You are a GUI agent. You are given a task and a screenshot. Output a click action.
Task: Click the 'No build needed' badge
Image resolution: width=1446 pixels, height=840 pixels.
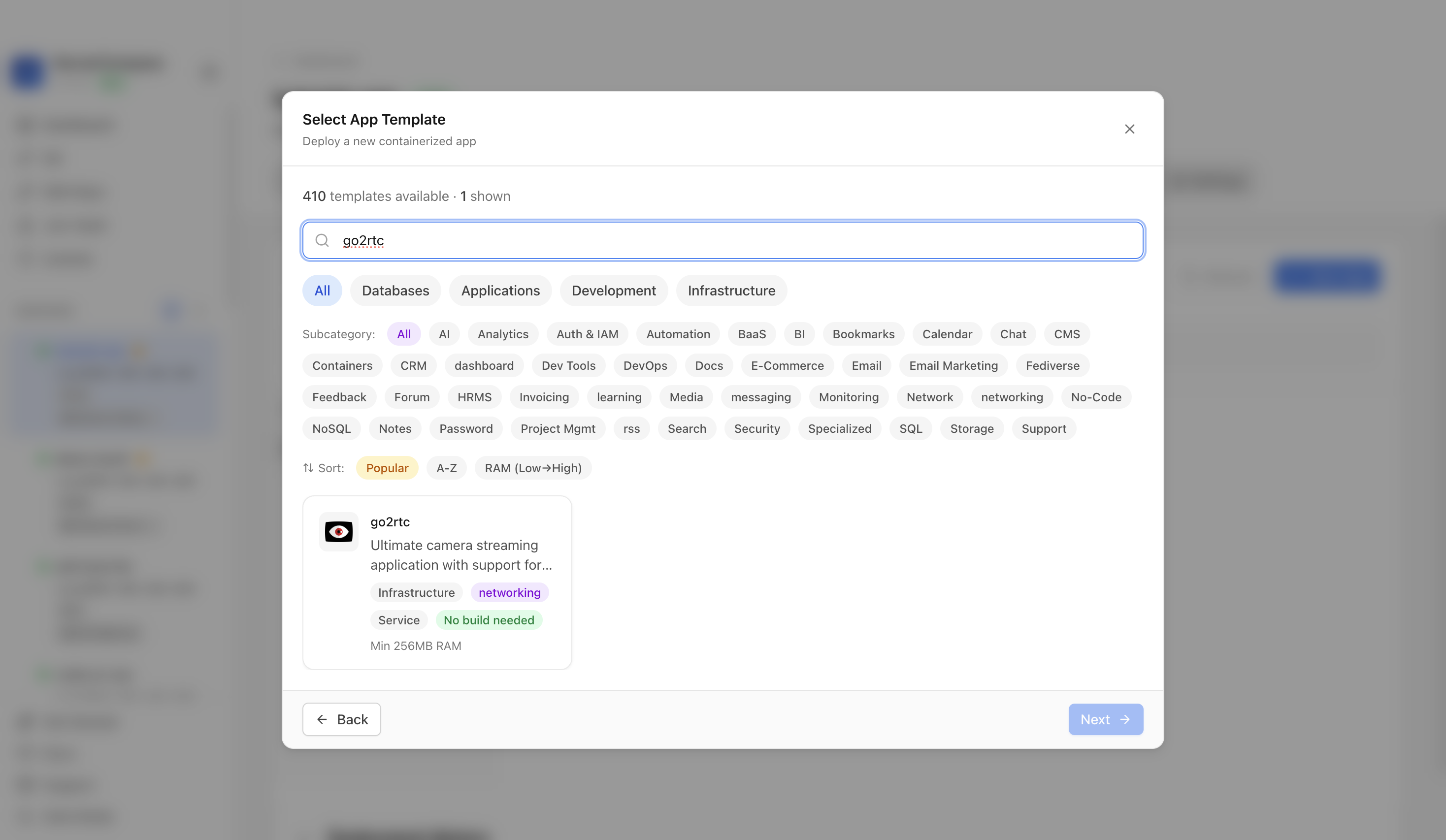489,620
